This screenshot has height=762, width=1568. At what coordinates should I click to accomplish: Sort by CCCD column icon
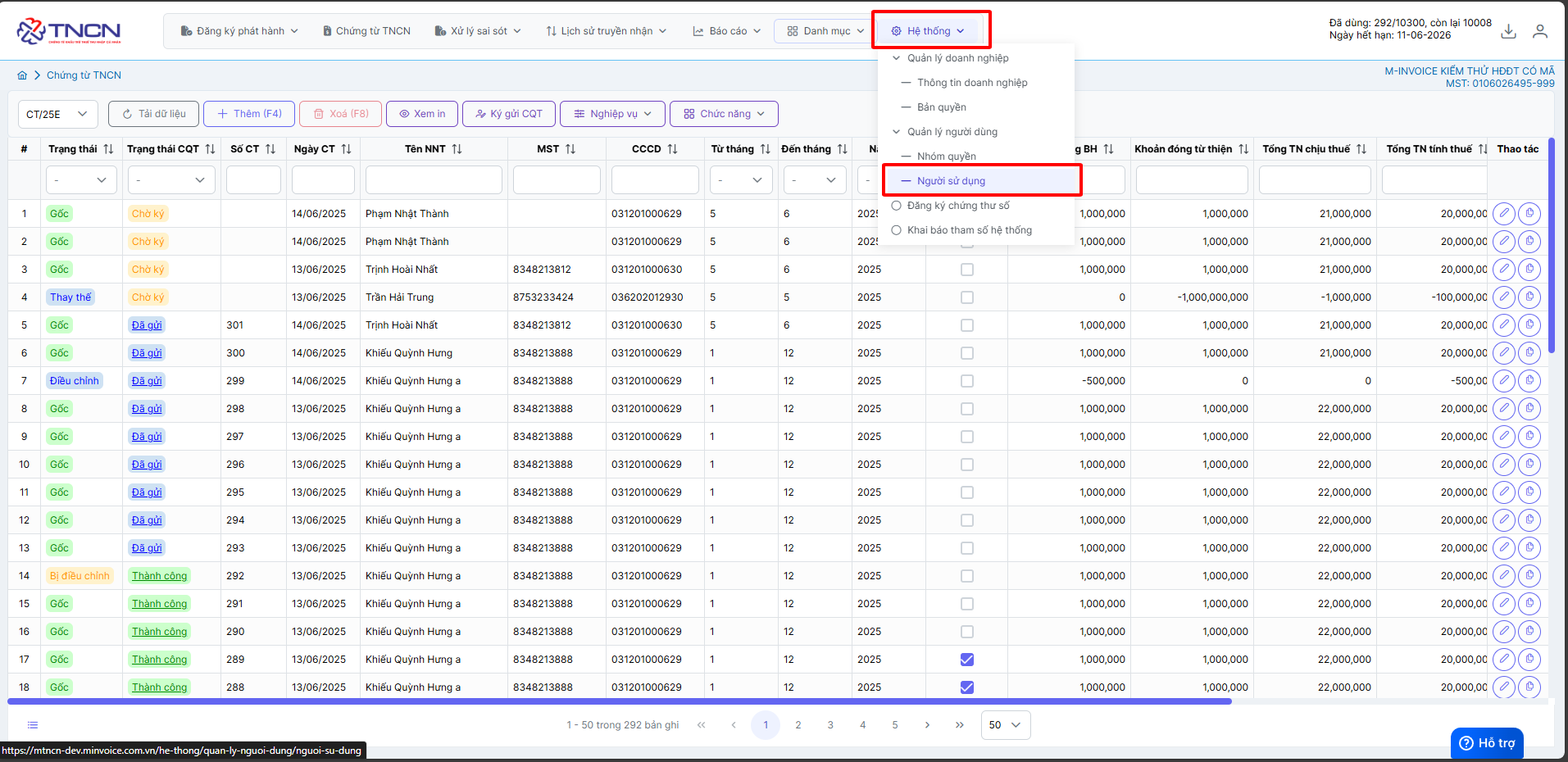click(672, 149)
